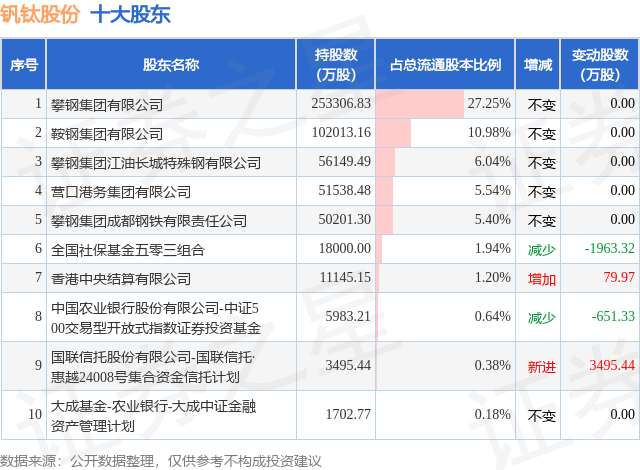
Task: Click the 0.18% ratio value
Action: click(493, 414)
